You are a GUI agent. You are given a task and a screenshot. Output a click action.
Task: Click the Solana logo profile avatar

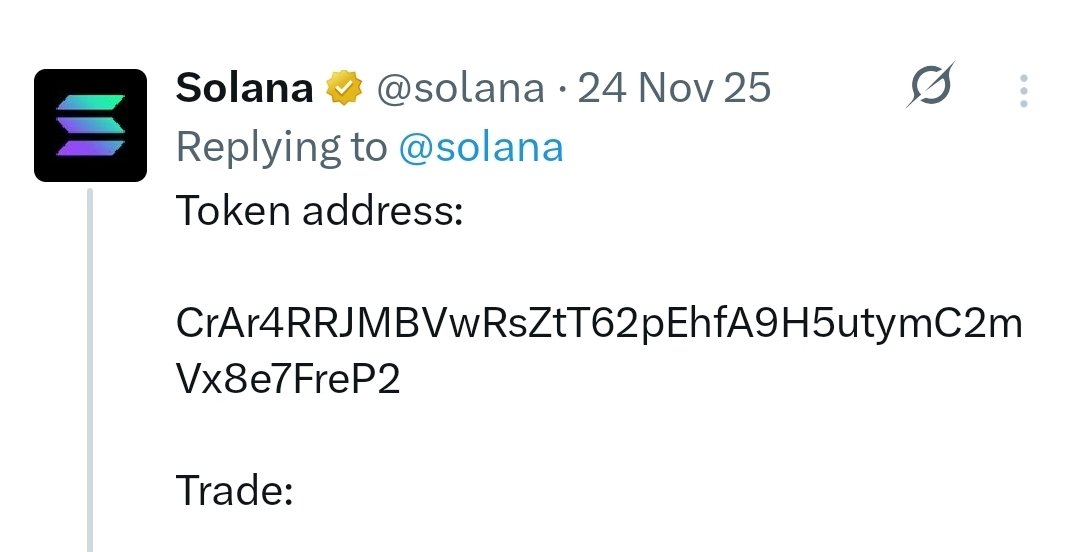pos(91,125)
